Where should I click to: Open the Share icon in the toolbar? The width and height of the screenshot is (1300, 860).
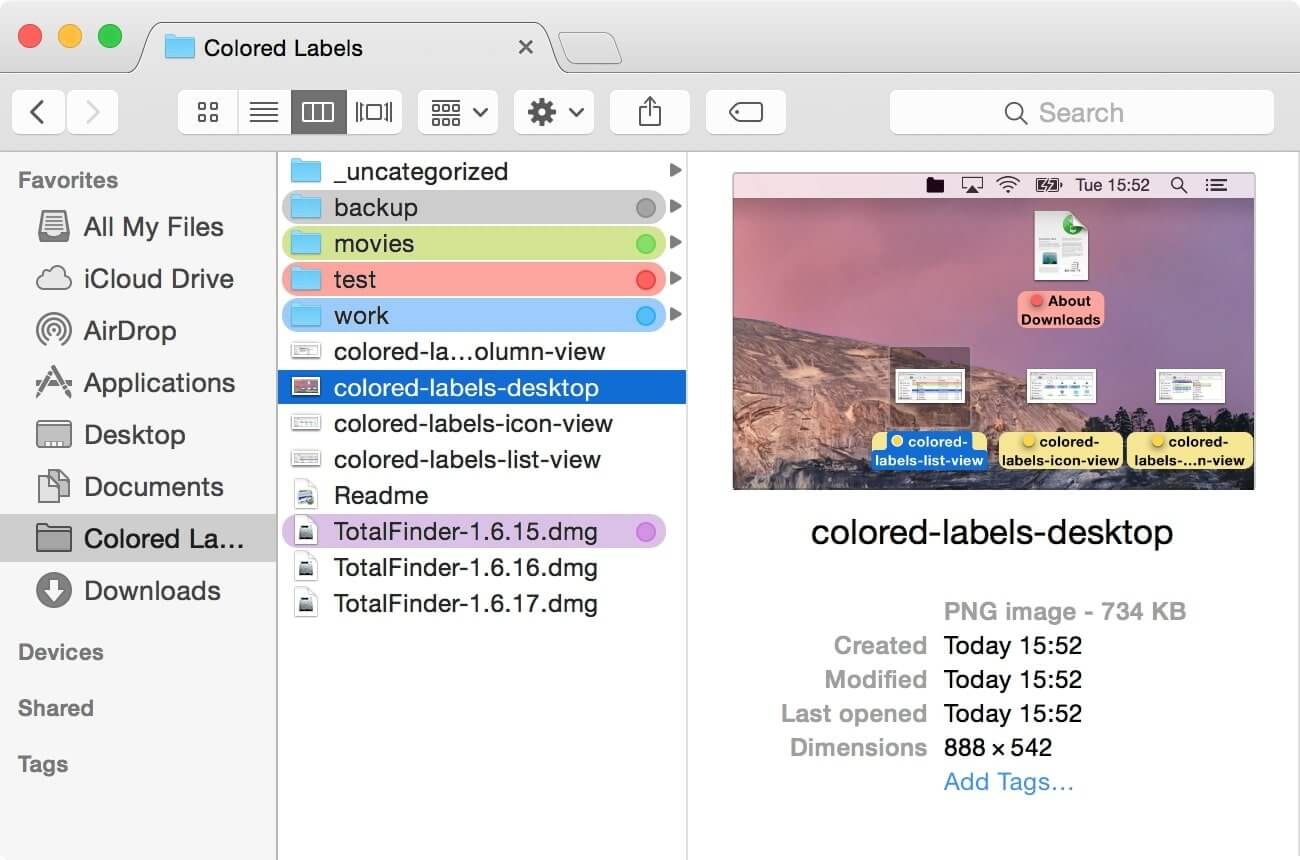click(649, 112)
